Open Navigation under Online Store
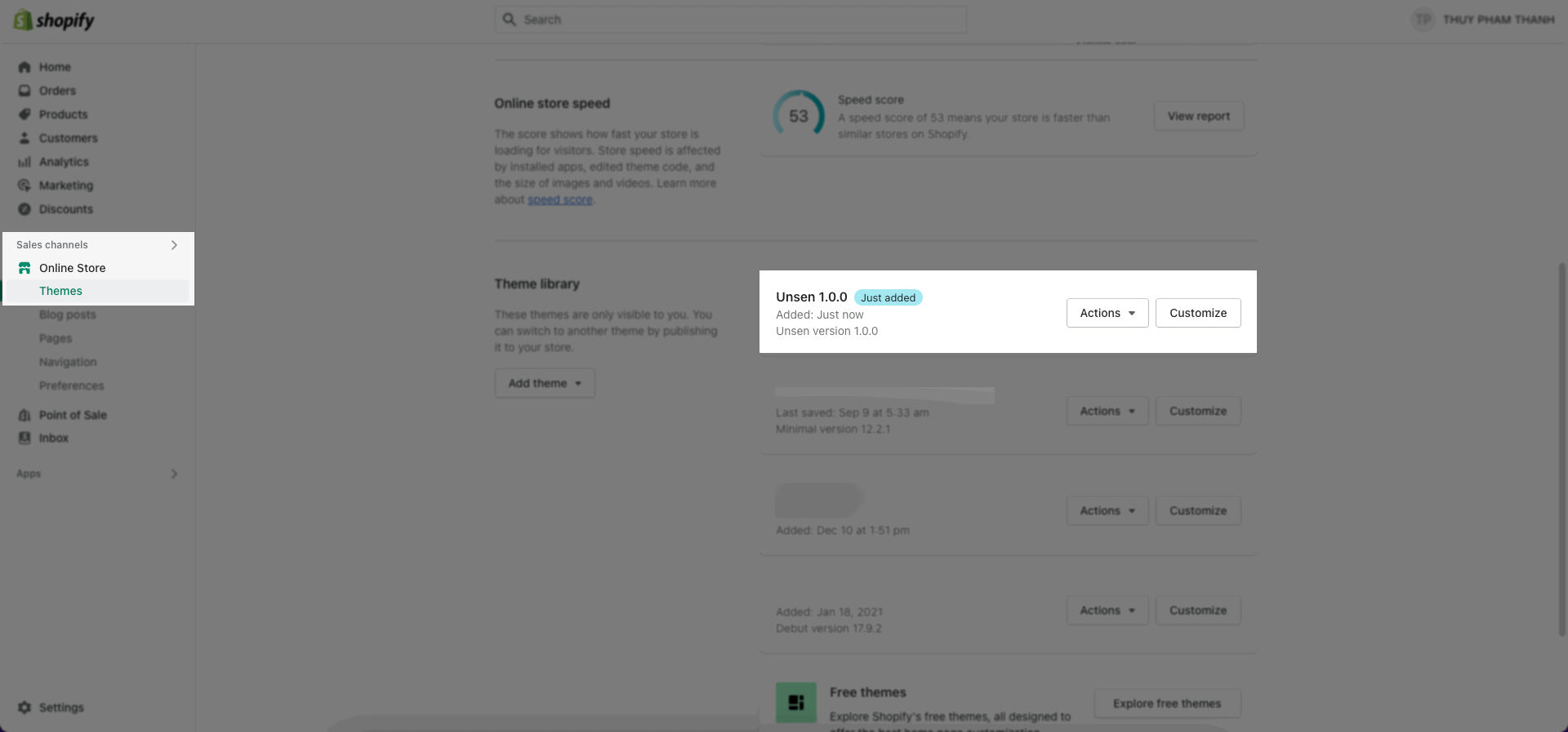This screenshot has height=732, width=1568. point(68,362)
